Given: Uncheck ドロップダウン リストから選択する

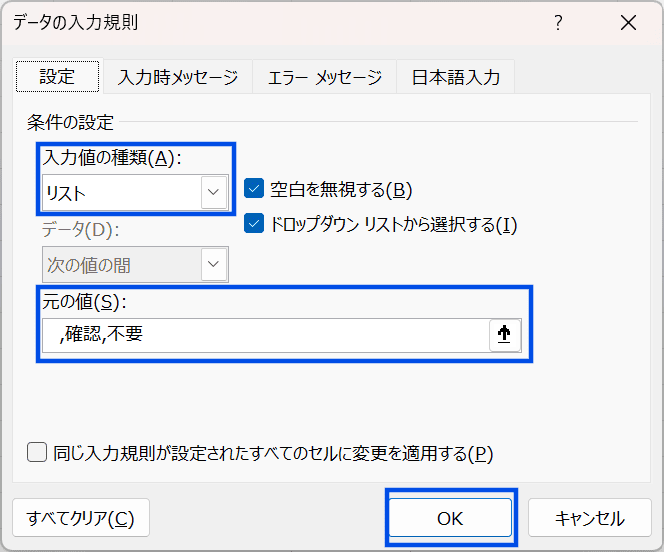Looking at the screenshot, I should pyautogui.click(x=254, y=224).
